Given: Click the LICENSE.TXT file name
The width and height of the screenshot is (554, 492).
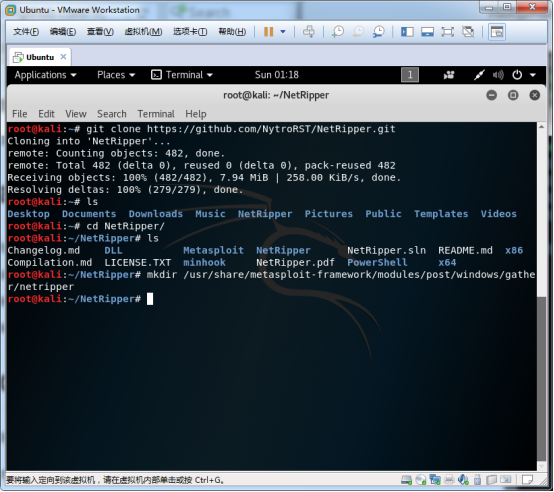Looking at the screenshot, I should (x=137, y=263).
